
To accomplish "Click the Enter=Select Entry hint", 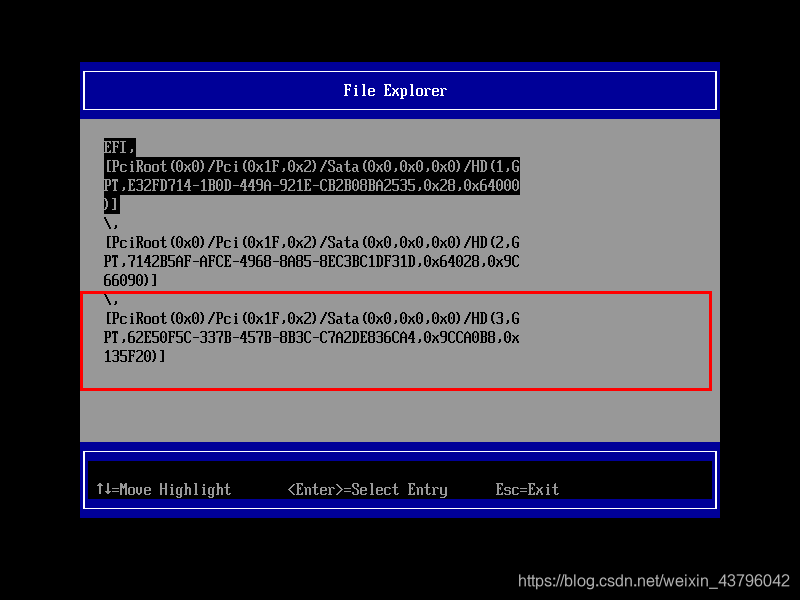I will pyautogui.click(x=367, y=490).
